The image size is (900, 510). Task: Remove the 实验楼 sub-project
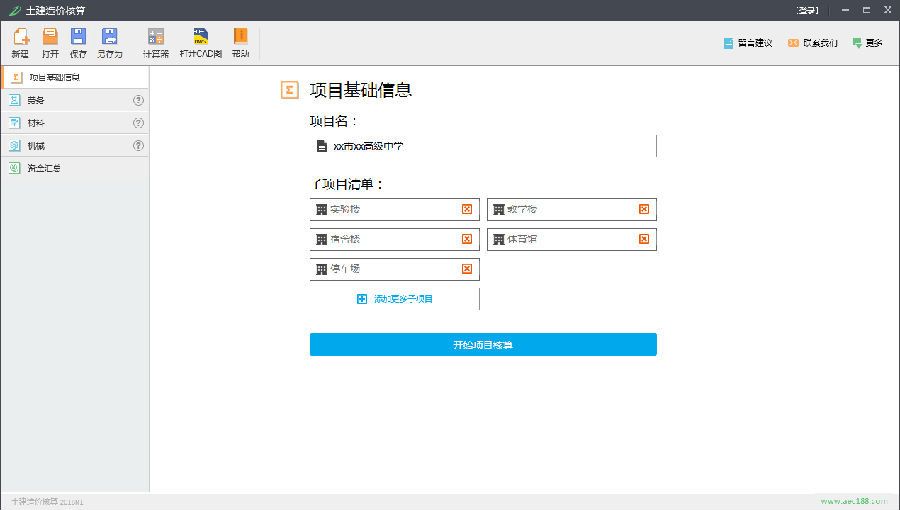coord(467,209)
